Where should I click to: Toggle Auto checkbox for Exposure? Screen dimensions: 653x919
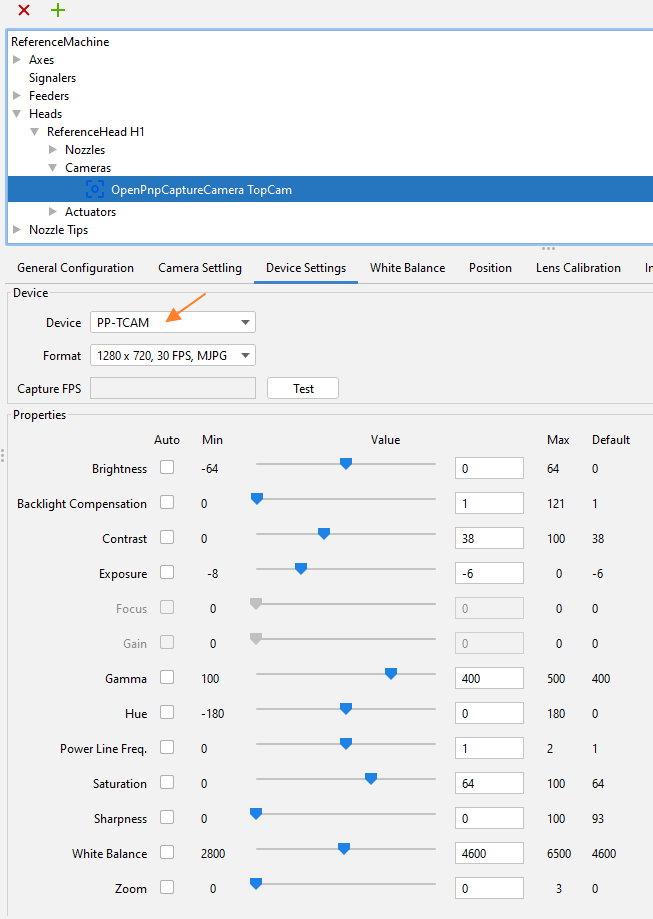pos(167,572)
